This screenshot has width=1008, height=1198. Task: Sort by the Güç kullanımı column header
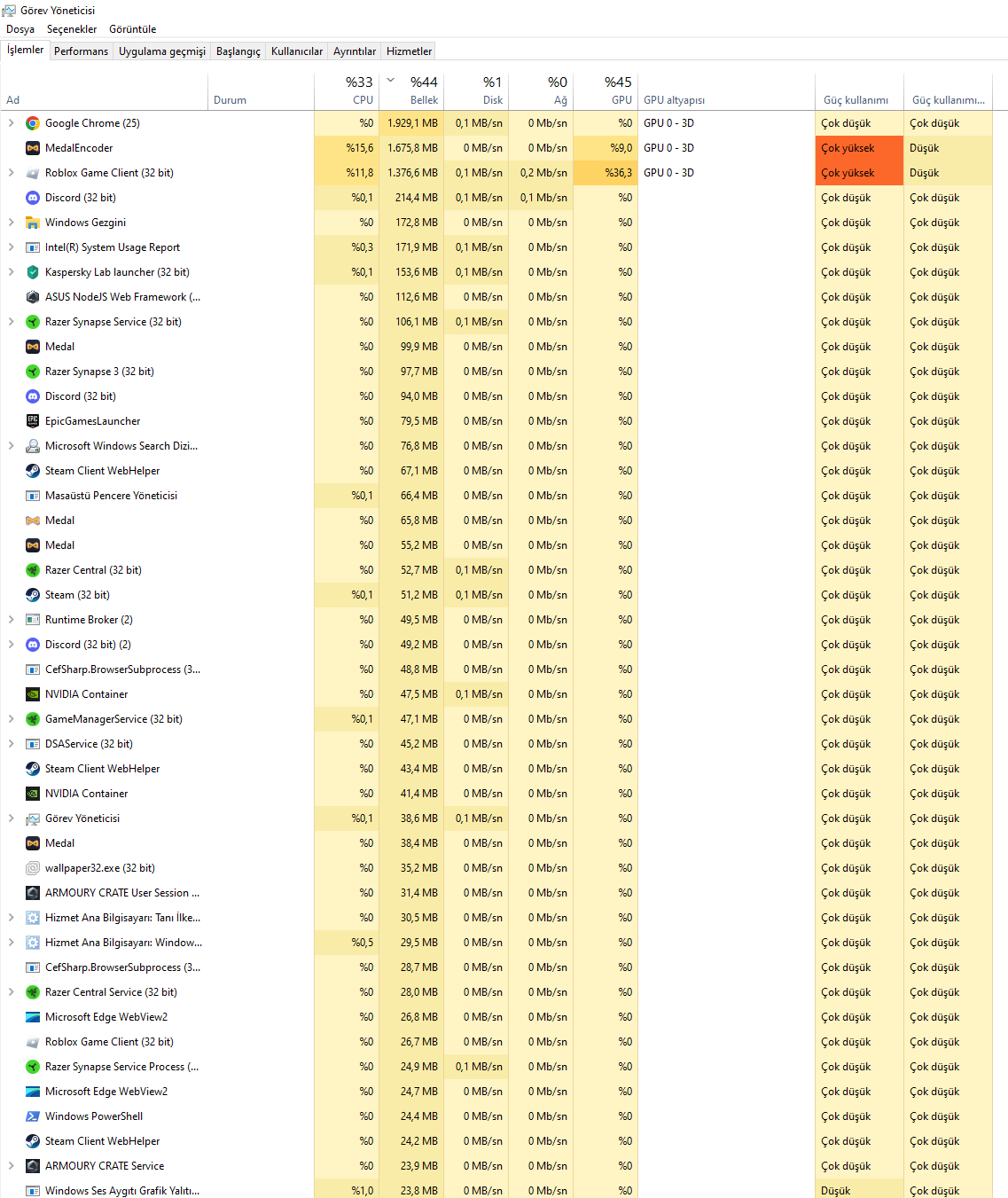[x=859, y=90]
